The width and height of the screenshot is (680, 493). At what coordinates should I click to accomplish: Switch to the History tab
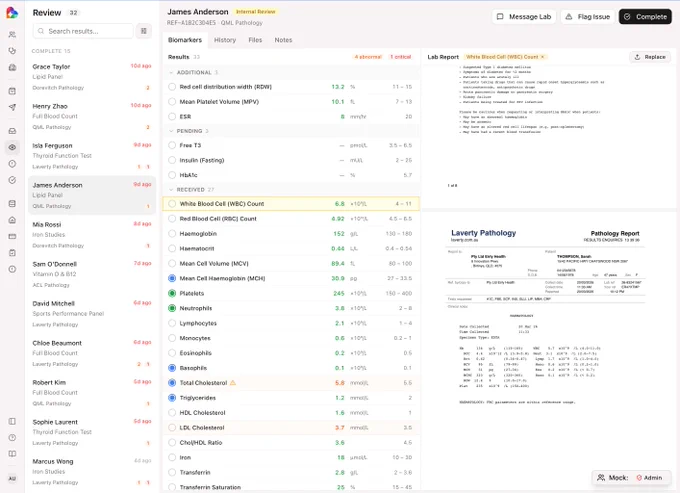click(x=225, y=40)
